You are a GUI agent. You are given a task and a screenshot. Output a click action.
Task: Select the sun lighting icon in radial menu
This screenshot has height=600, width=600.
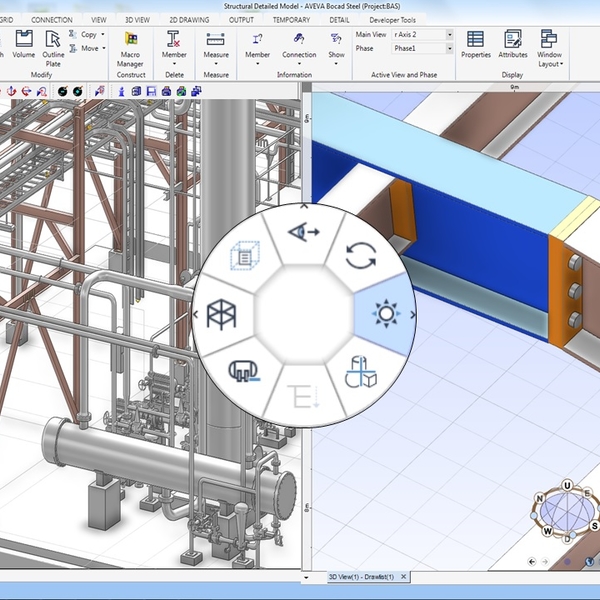[x=386, y=314]
